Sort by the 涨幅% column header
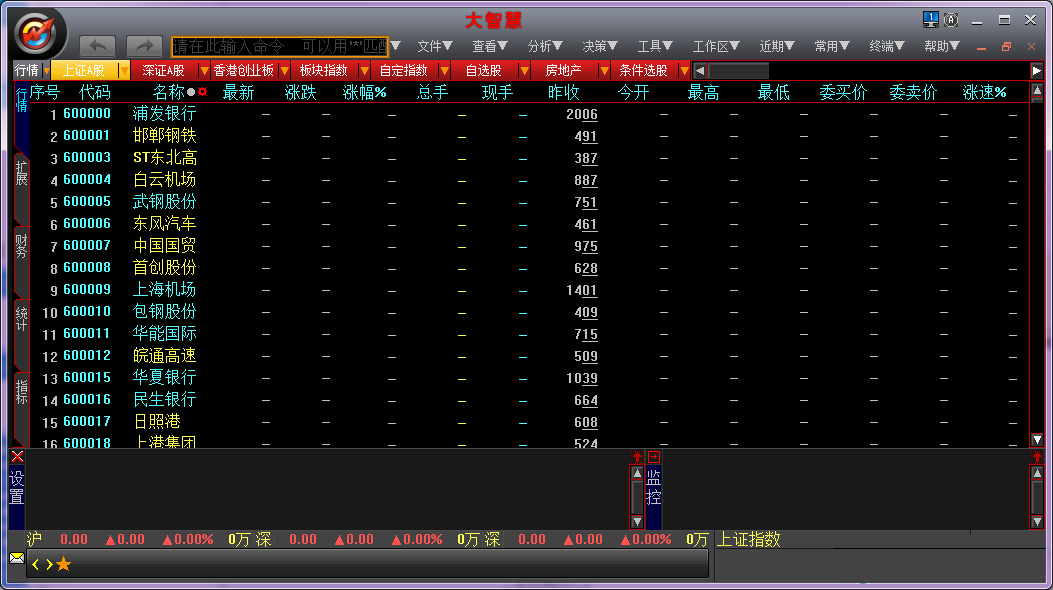The height and width of the screenshot is (590, 1053). 364,92
